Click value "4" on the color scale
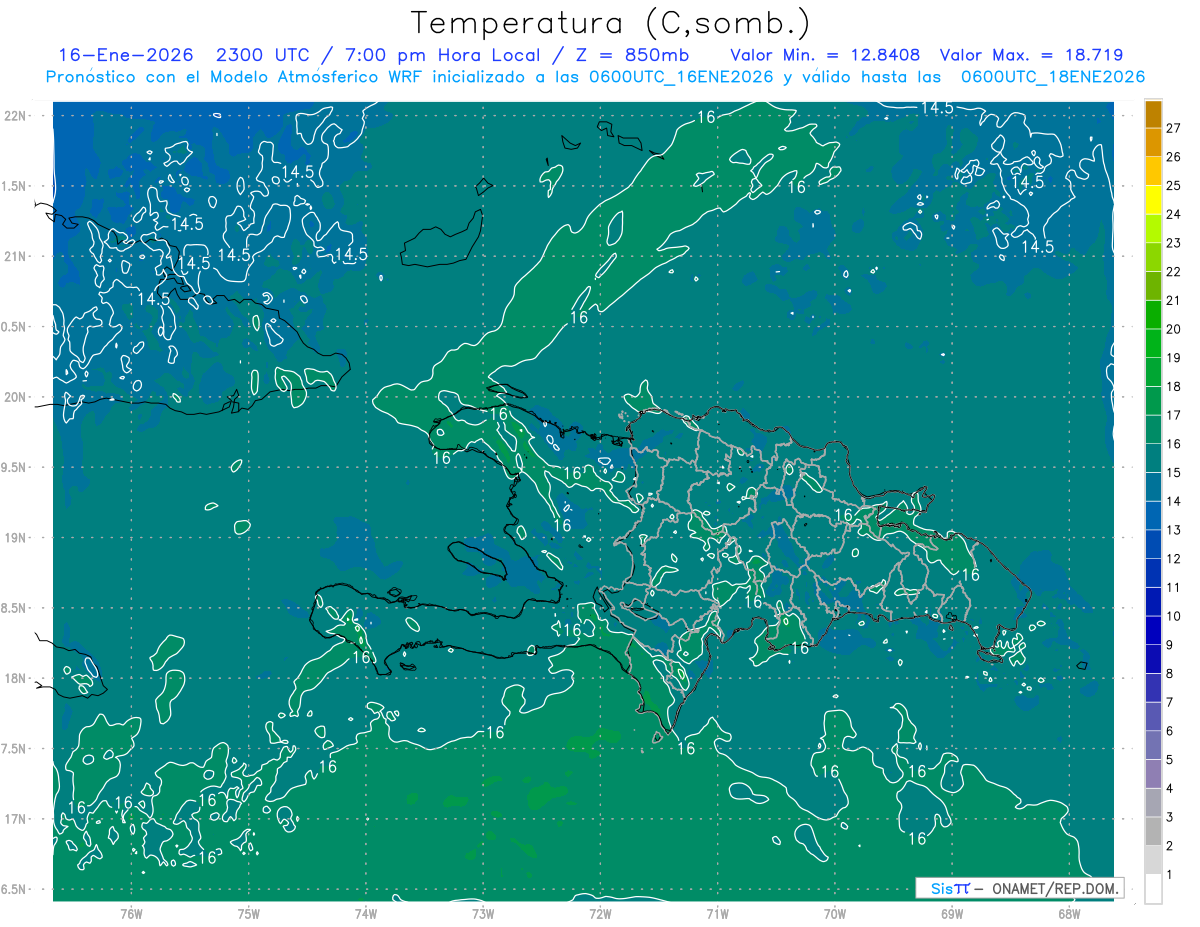Screen dimensions: 1200x927 click(x=1170, y=788)
